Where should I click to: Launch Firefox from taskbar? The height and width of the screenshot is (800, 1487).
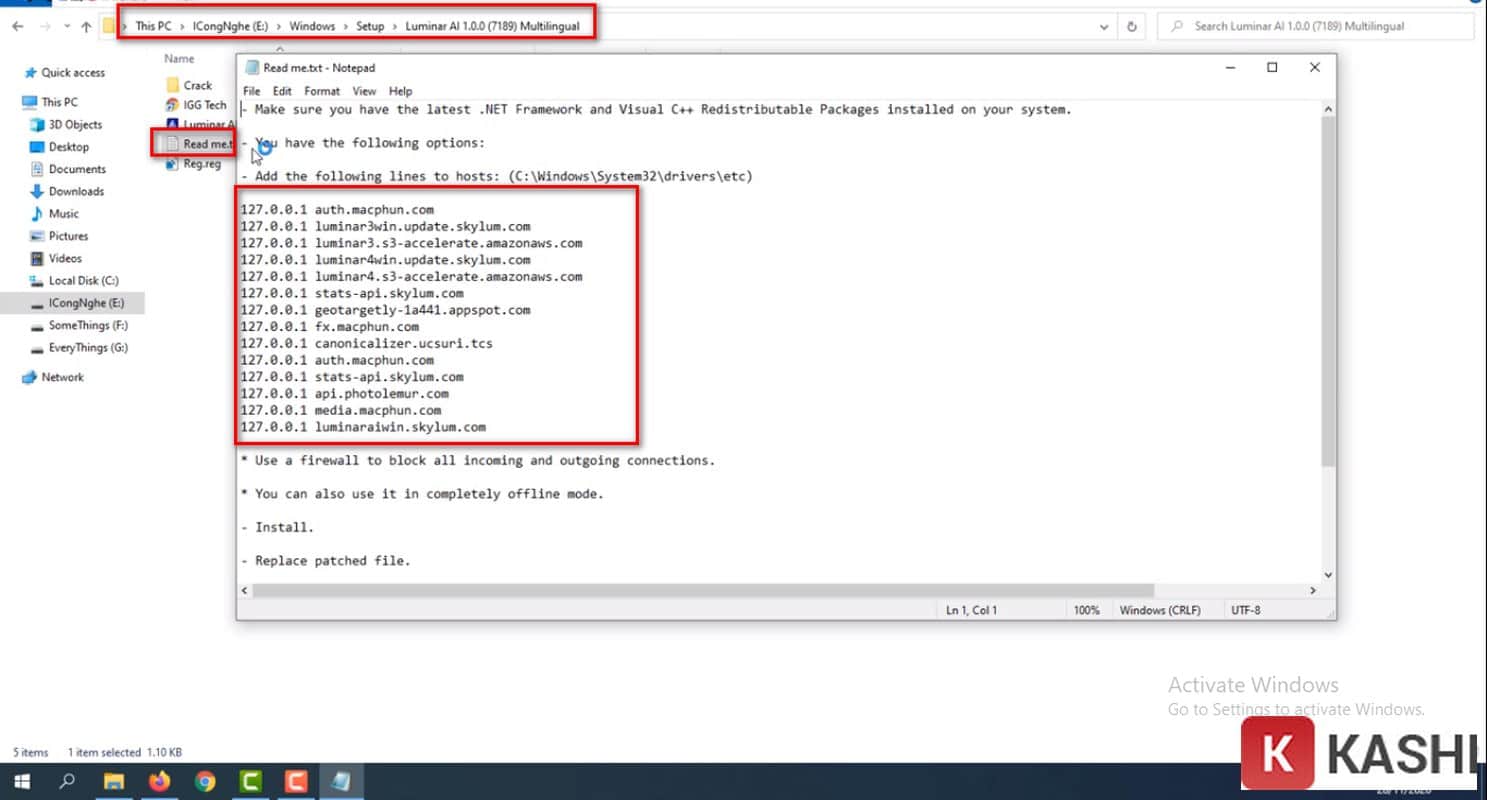point(160,782)
